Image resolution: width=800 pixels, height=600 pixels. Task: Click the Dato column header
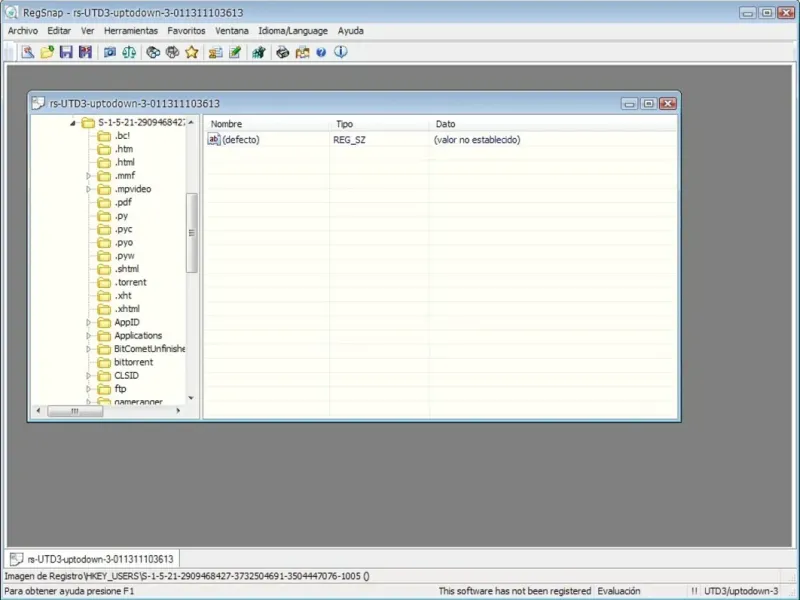tap(553, 124)
